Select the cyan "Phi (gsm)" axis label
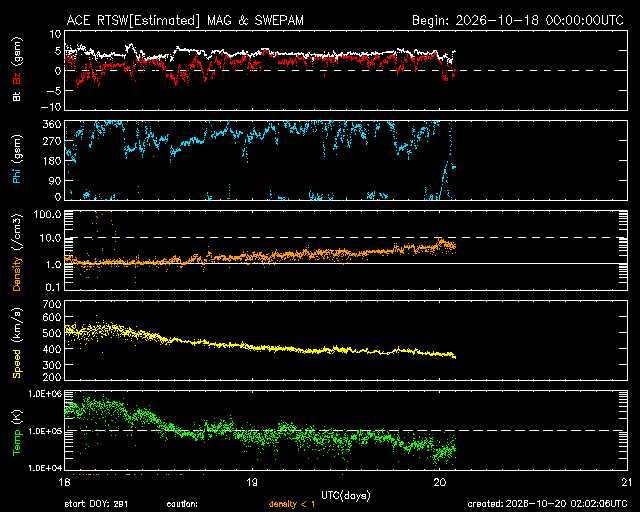 [x=17, y=160]
